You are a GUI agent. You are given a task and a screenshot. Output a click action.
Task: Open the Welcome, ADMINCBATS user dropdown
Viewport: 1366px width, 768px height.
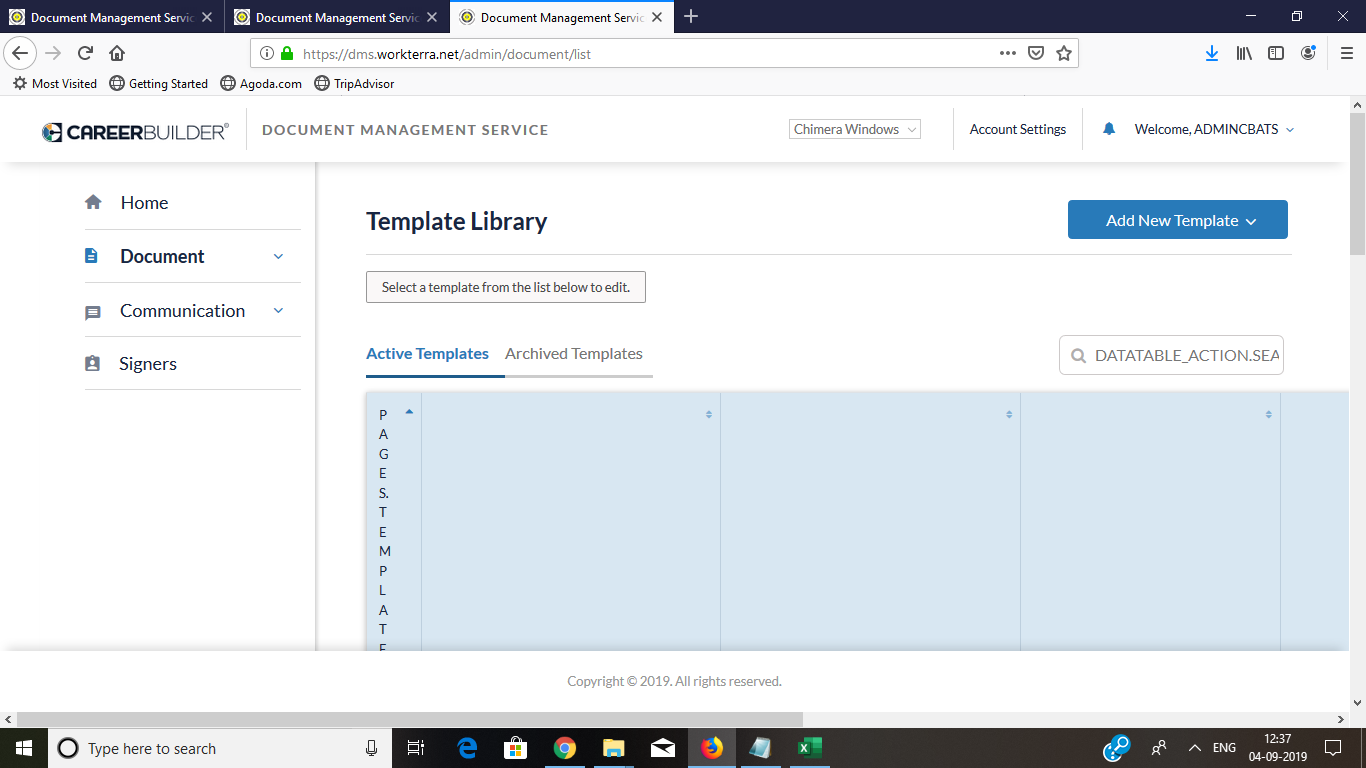(x=1213, y=129)
